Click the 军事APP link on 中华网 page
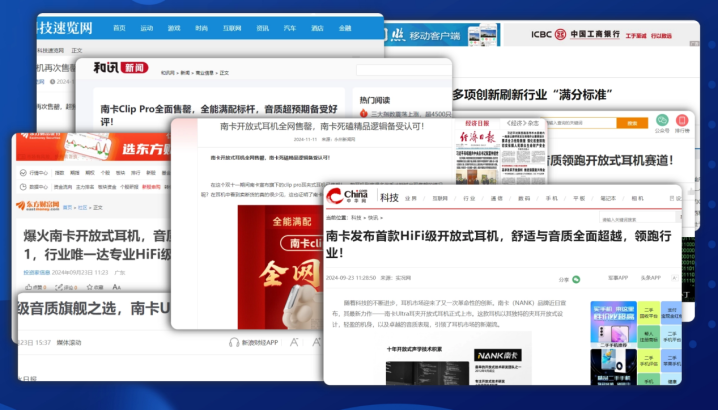The height and width of the screenshot is (410, 718). point(618,278)
